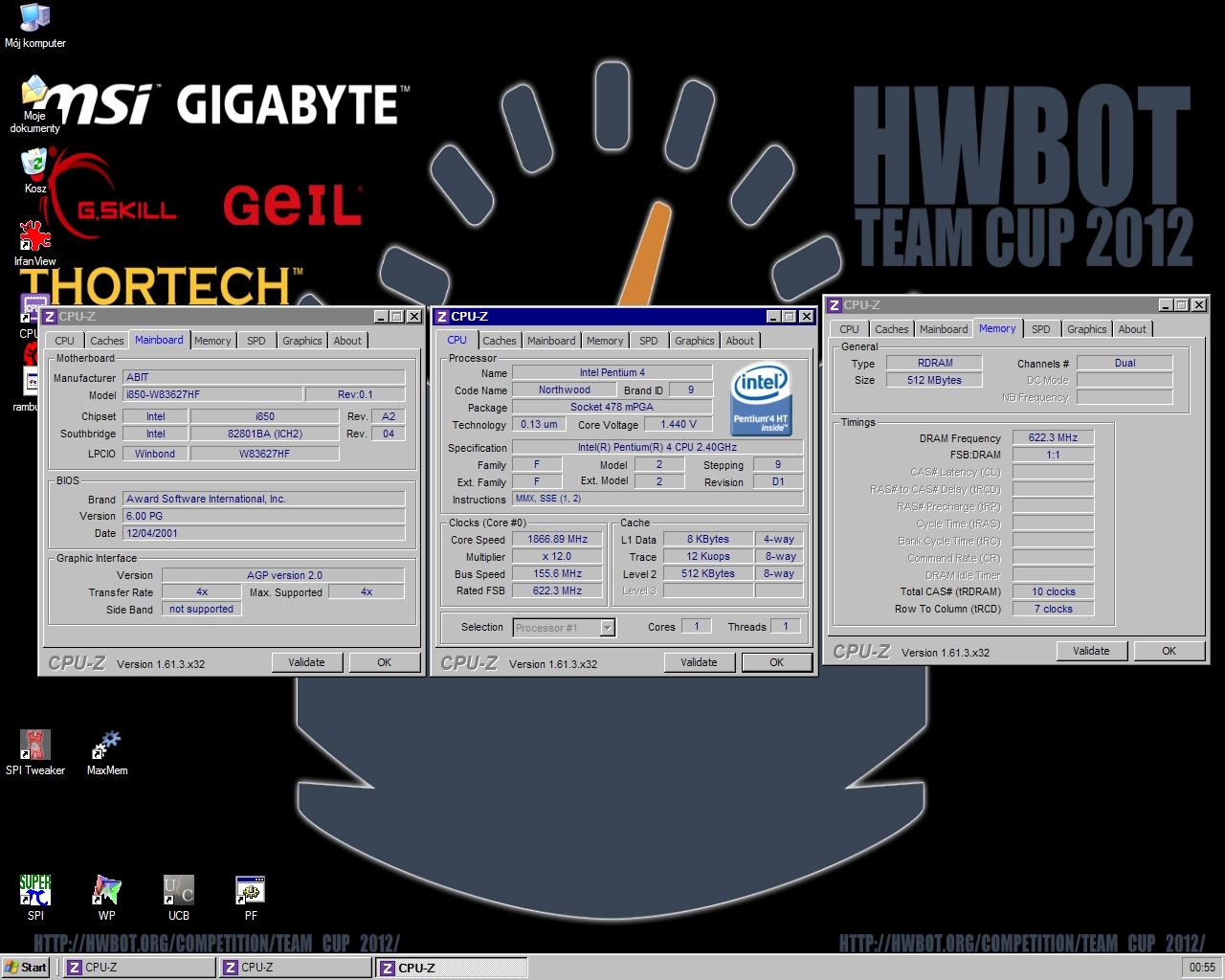Open Caches tab in the middle CPU window
Screen dimensions: 1225x980
pos(500,341)
